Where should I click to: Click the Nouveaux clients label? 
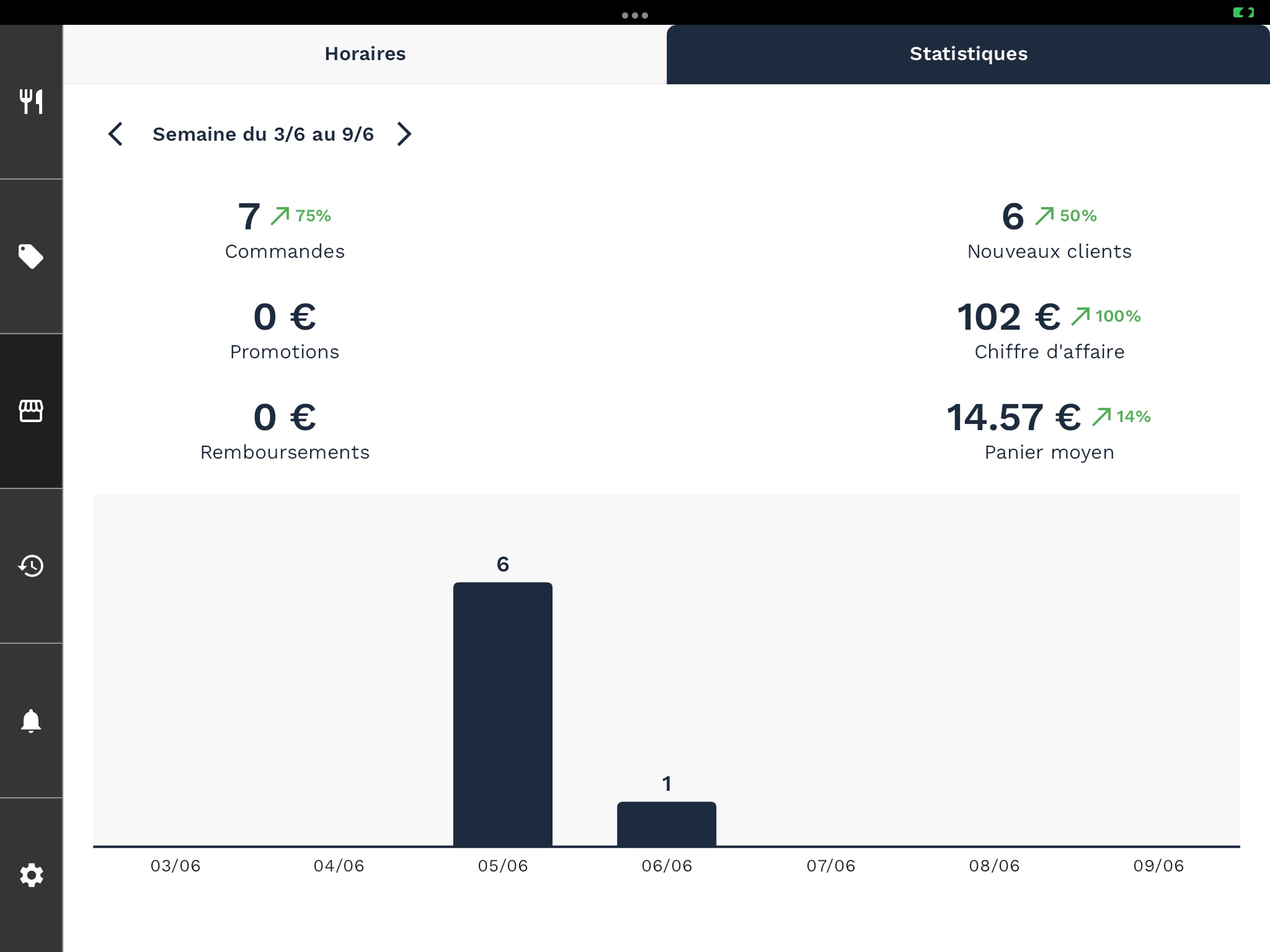click(1049, 251)
